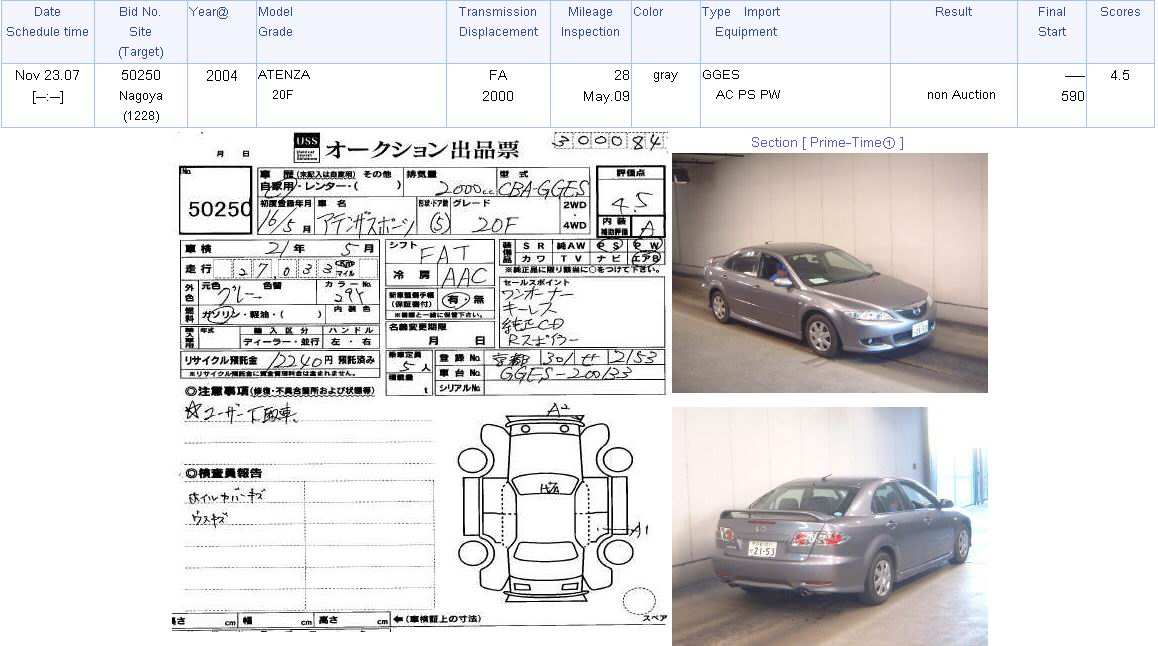Click the (1228) target value

point(140,116)
